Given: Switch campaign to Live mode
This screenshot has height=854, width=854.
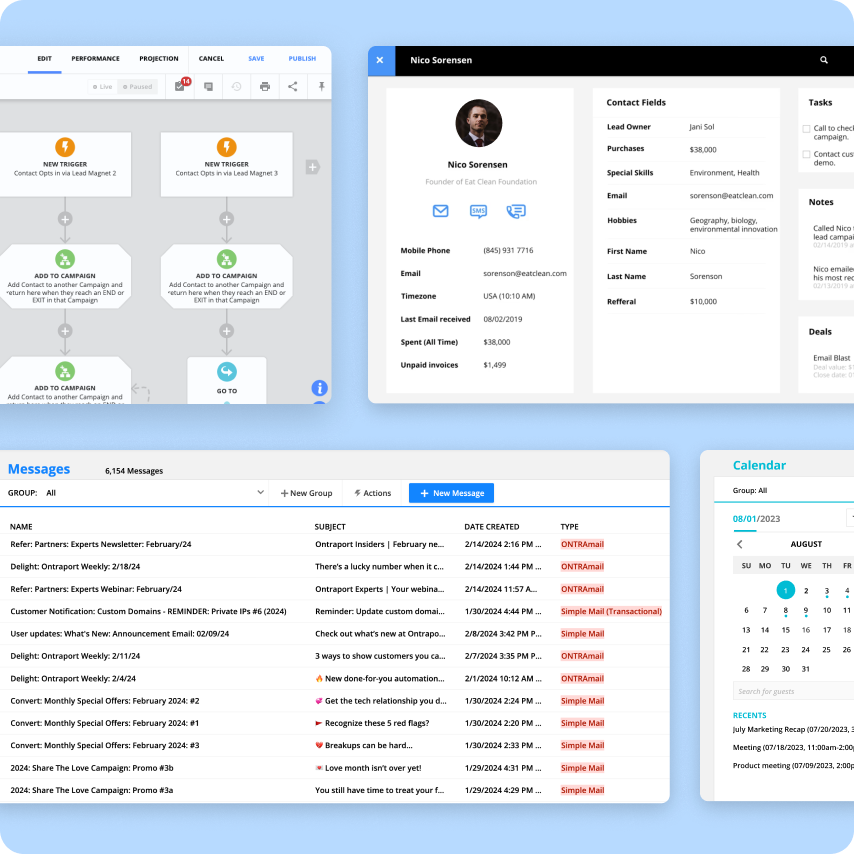Looking at the screenshot, I should pyautogui.click(x=101, y=86).
